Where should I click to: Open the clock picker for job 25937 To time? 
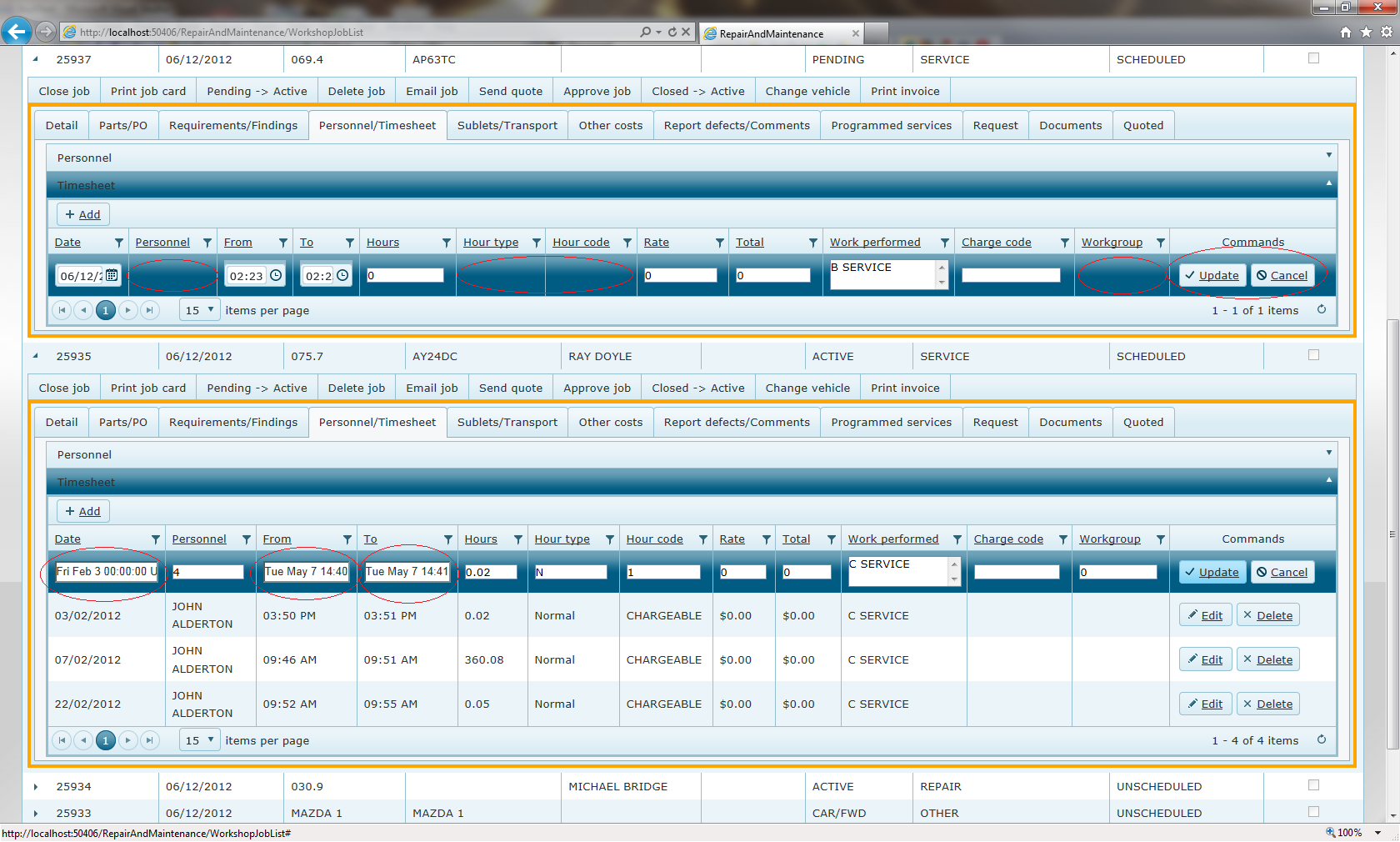point(342,275)
